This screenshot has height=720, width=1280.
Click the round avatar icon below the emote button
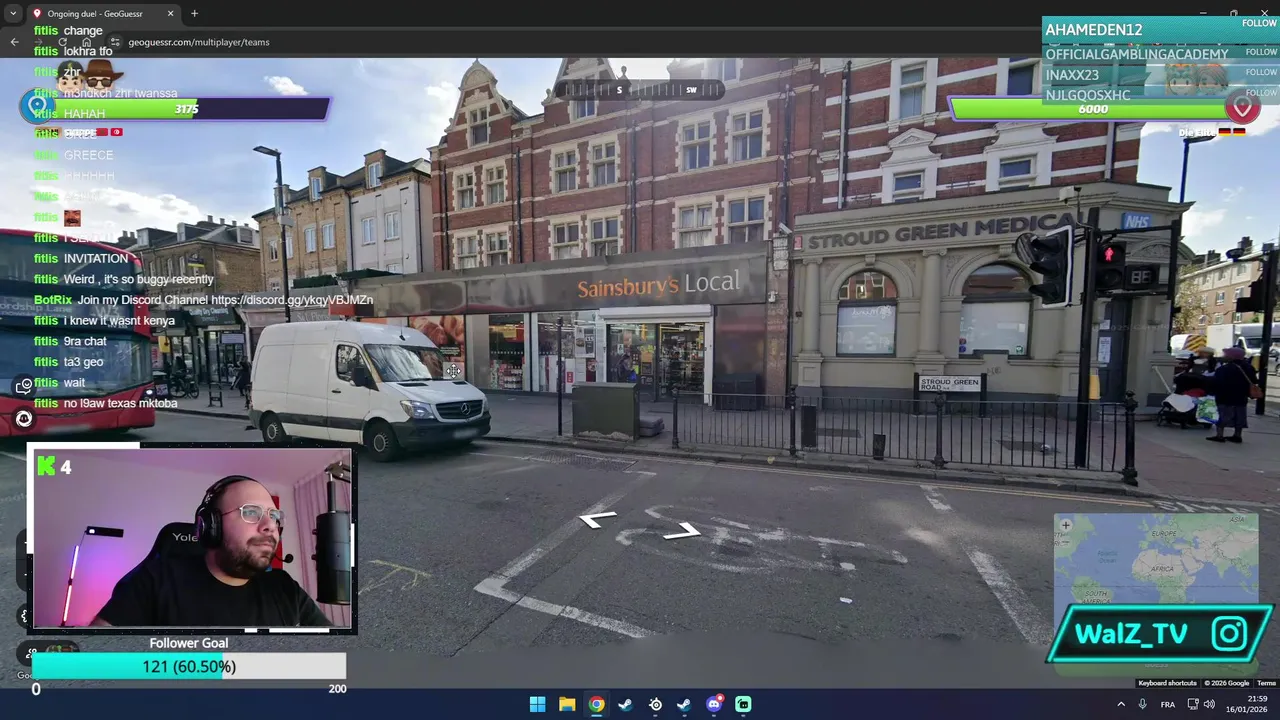(x=24, y=419)
